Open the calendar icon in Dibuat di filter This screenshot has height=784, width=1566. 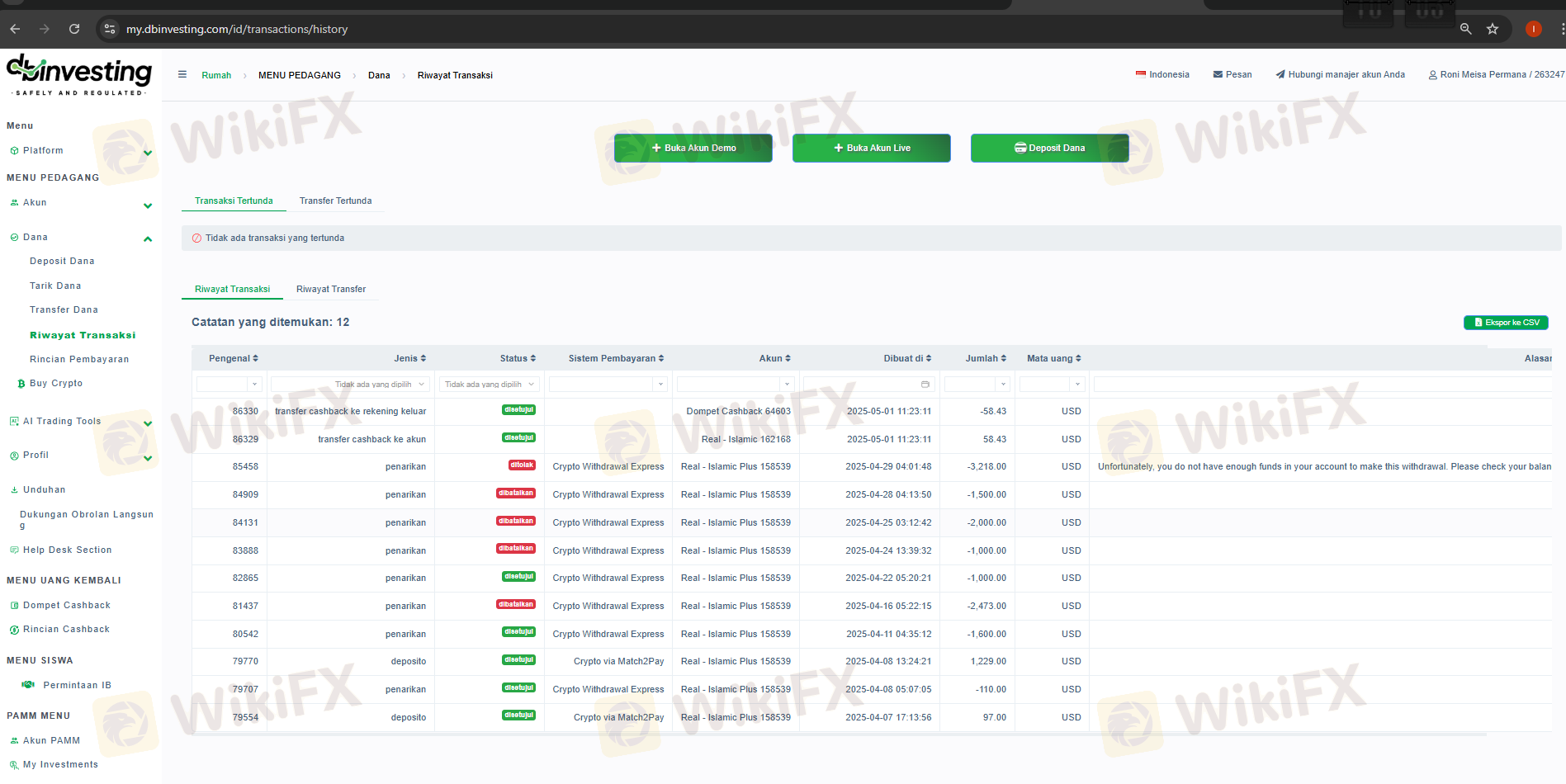point(925,385)
